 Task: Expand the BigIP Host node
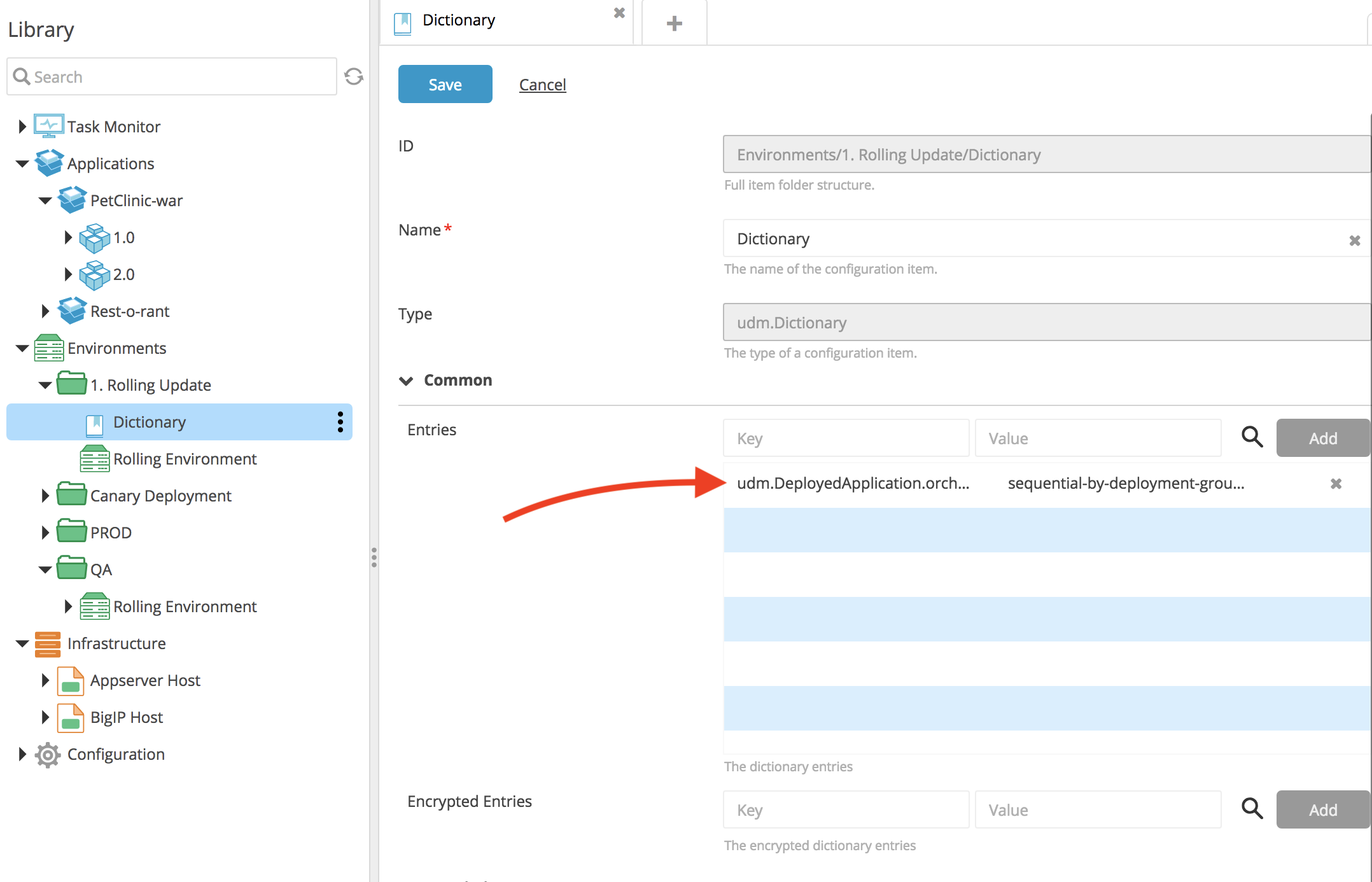click(45, 717)
